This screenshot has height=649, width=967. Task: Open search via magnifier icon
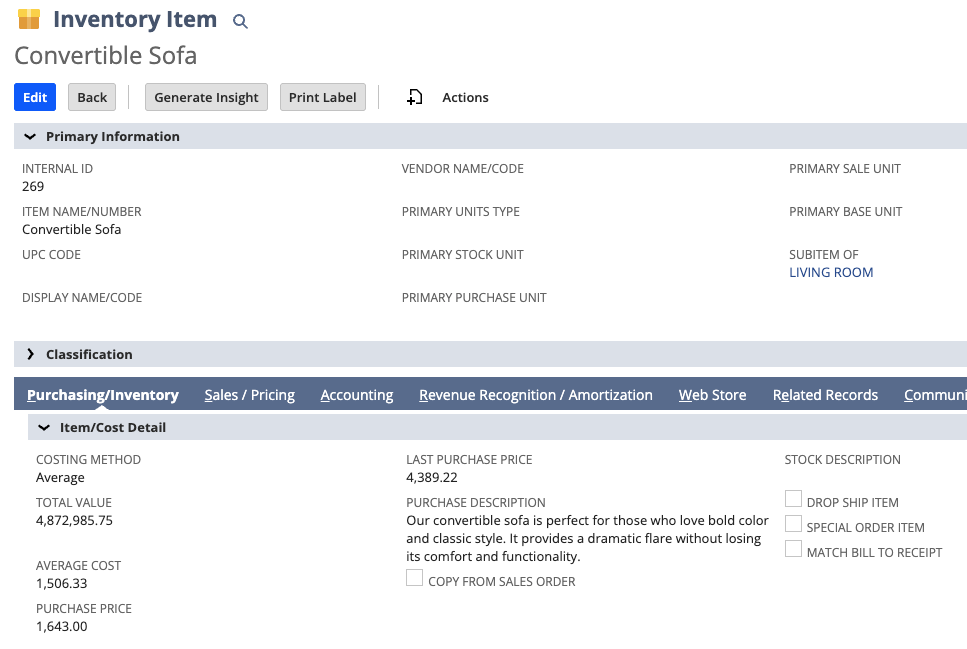[x=240, y=22]
